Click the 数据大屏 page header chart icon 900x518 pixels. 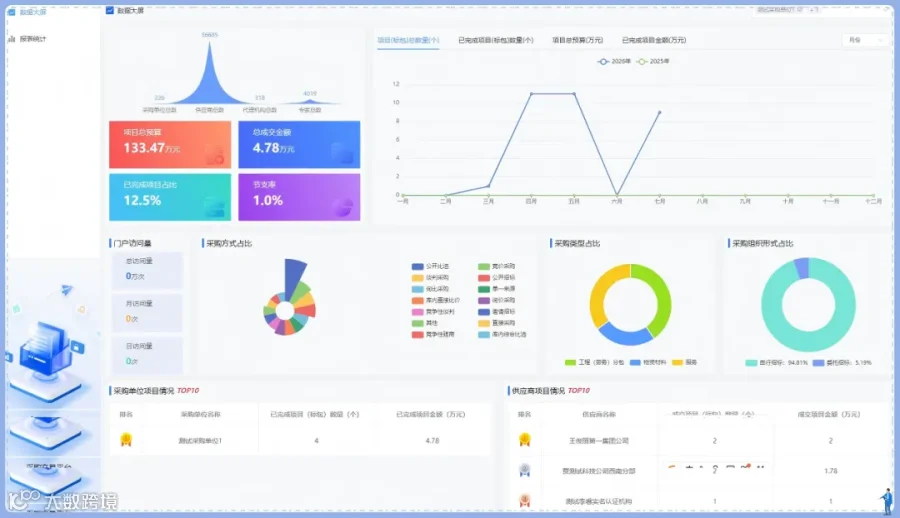pos(110,10)
